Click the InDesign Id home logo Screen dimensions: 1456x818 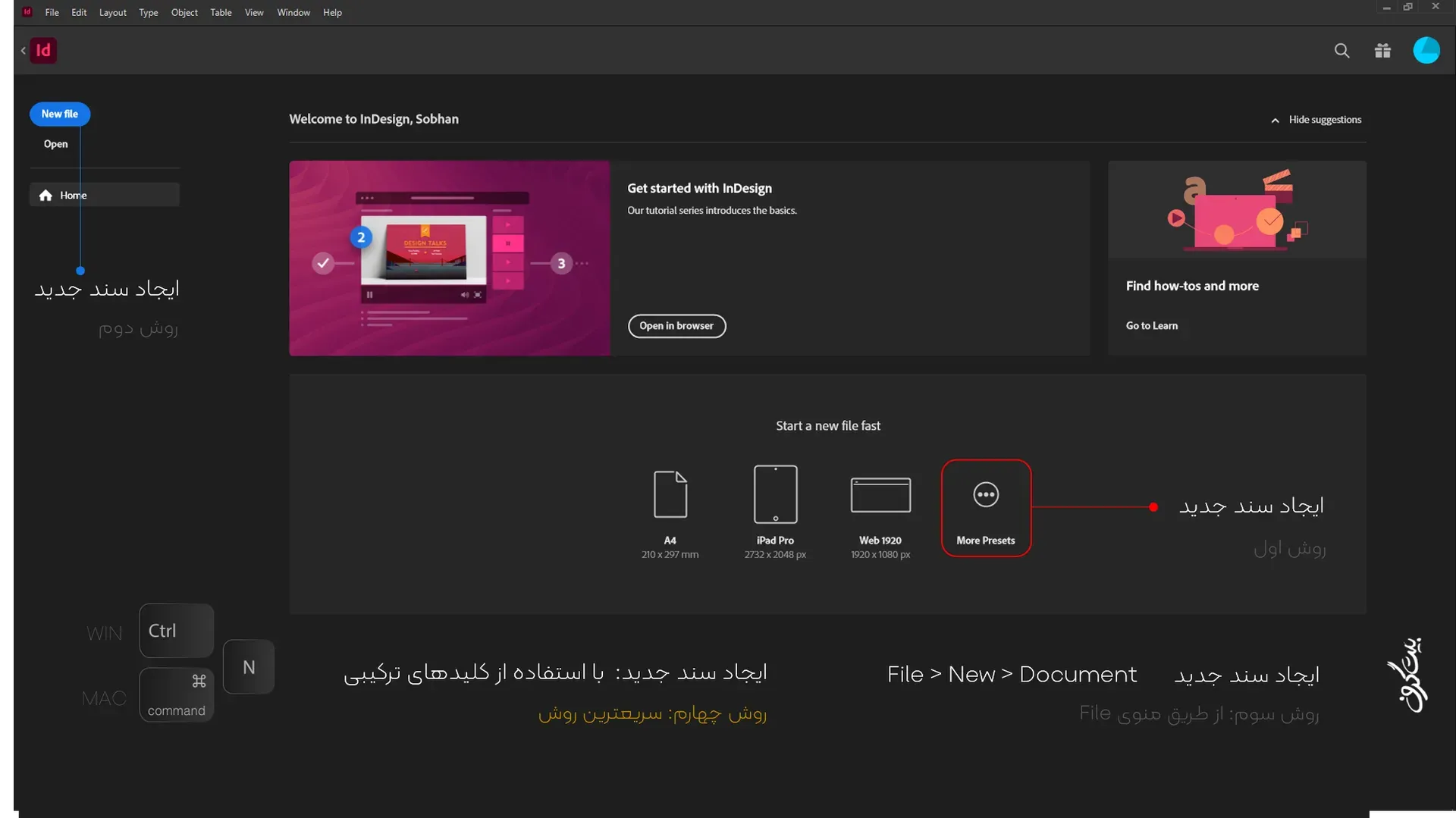[43, 50]
